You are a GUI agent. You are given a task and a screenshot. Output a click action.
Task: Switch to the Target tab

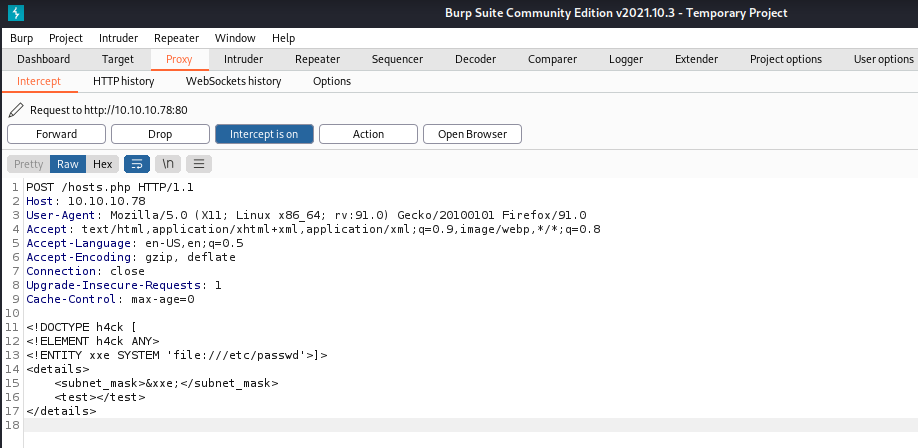coord(118,59)
